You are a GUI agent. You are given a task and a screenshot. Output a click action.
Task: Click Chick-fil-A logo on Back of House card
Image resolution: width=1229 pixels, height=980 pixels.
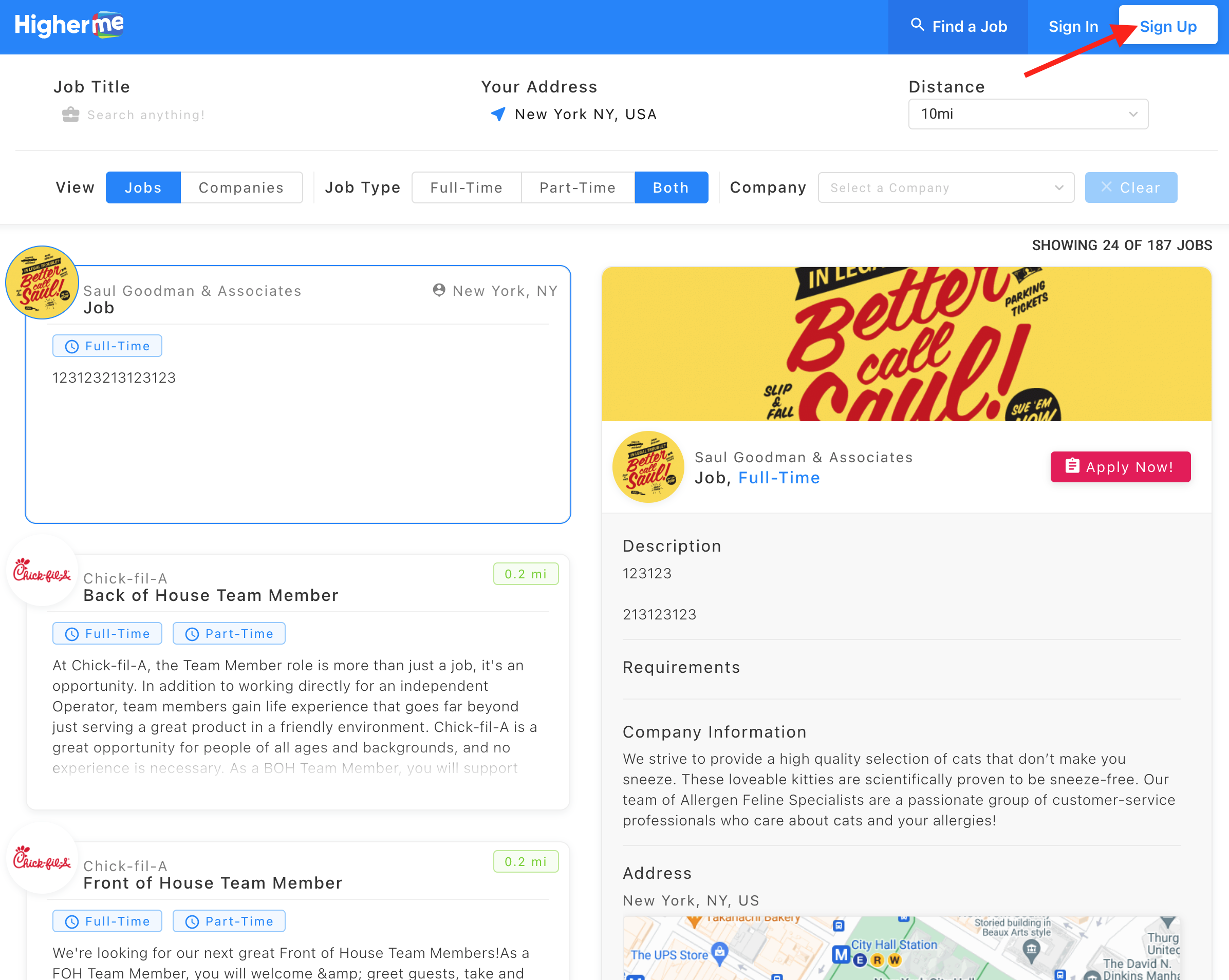pyautogui.click(x=42, y=571)
